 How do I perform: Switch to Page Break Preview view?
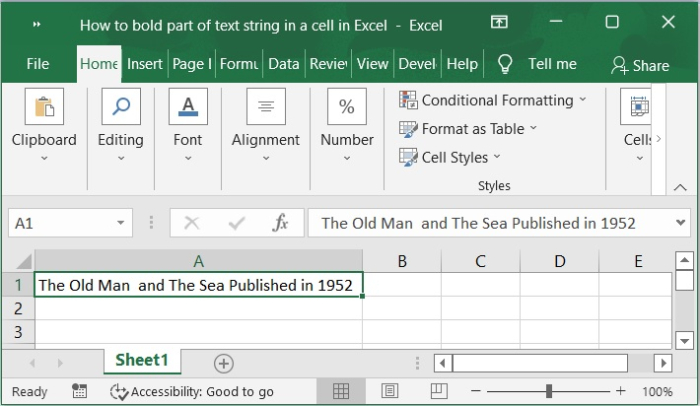(x=436, y=391)
